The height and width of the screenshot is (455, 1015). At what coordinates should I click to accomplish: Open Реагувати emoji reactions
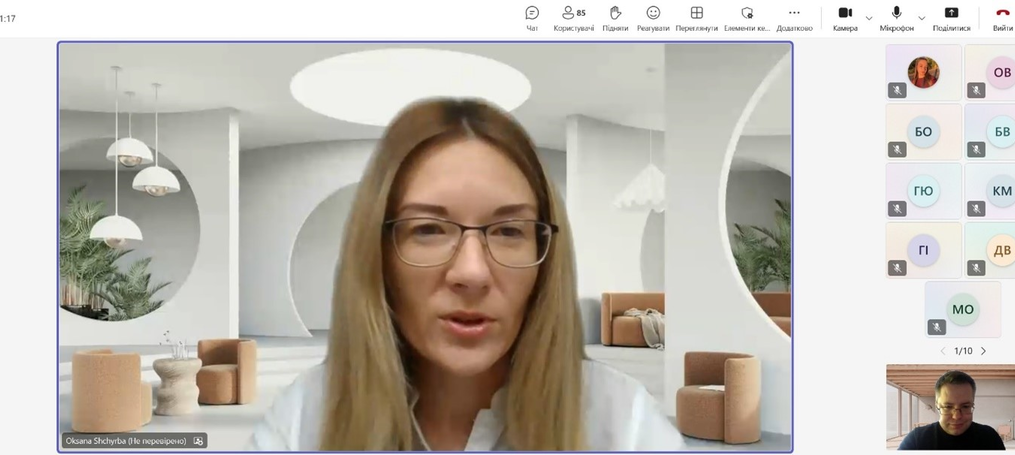tap(653, 18)
